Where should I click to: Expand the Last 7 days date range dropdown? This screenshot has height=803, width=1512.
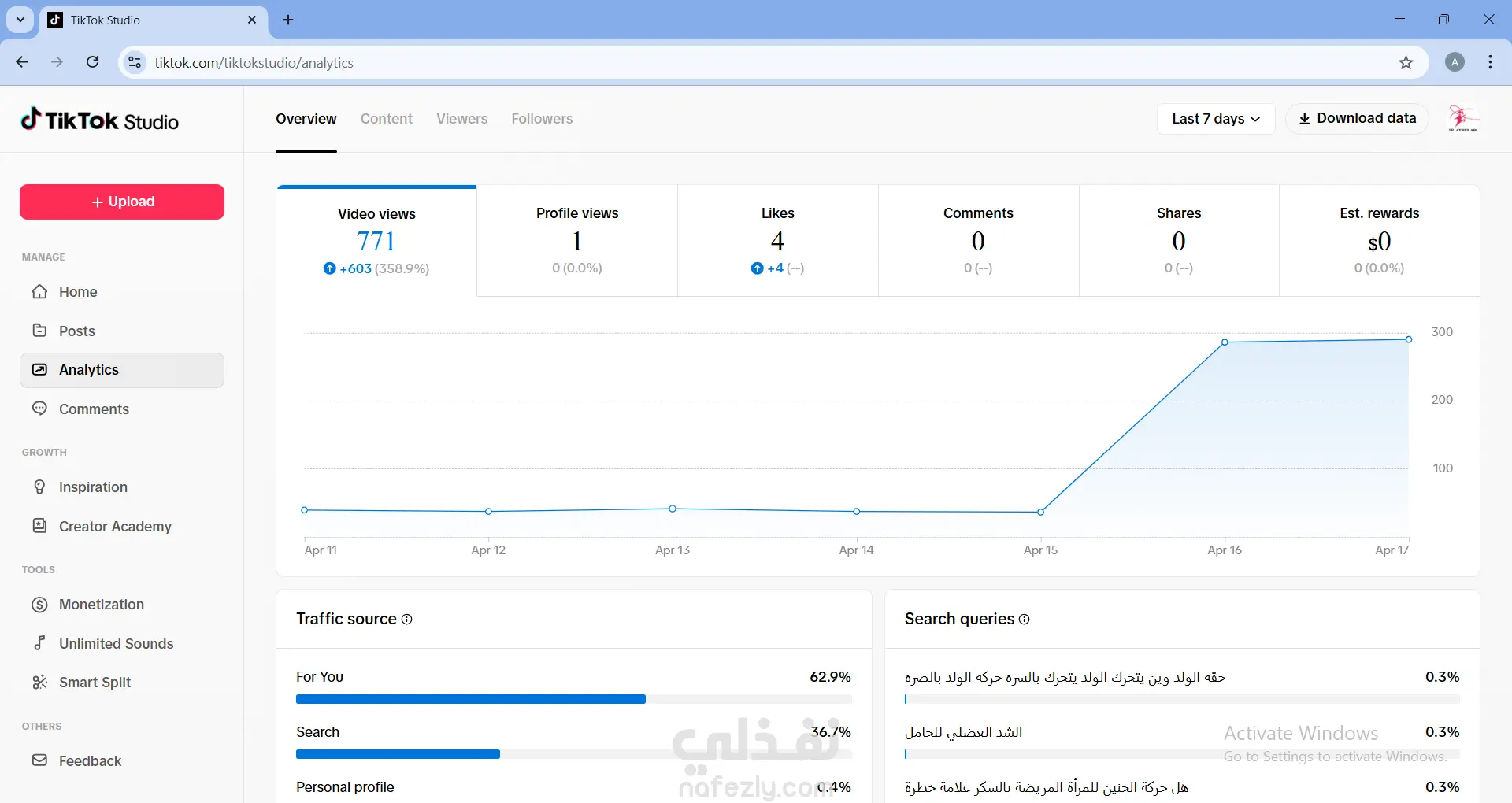click(1216, 119)
